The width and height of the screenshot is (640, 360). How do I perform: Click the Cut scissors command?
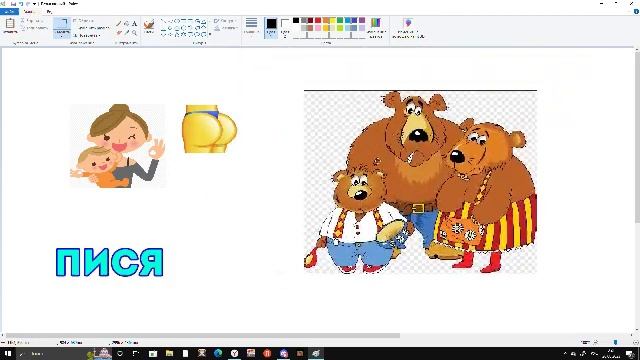pyautogui.click(x=31, y=20)
